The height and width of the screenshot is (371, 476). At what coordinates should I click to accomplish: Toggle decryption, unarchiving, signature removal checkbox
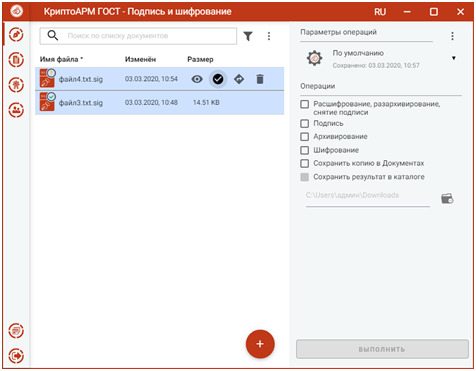[304, 104]
